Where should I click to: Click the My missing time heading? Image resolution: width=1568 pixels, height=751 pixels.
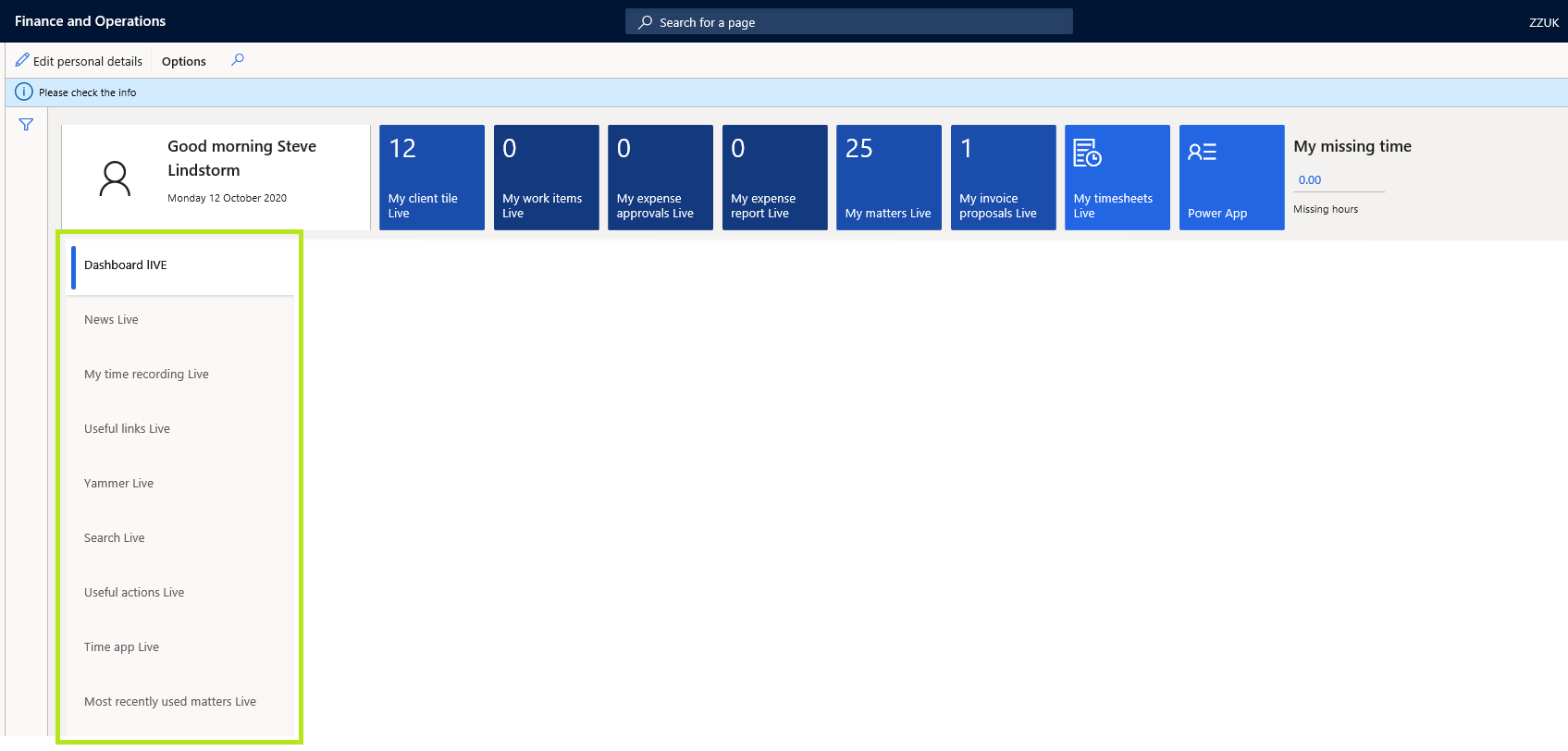[x=1352, y=146]
